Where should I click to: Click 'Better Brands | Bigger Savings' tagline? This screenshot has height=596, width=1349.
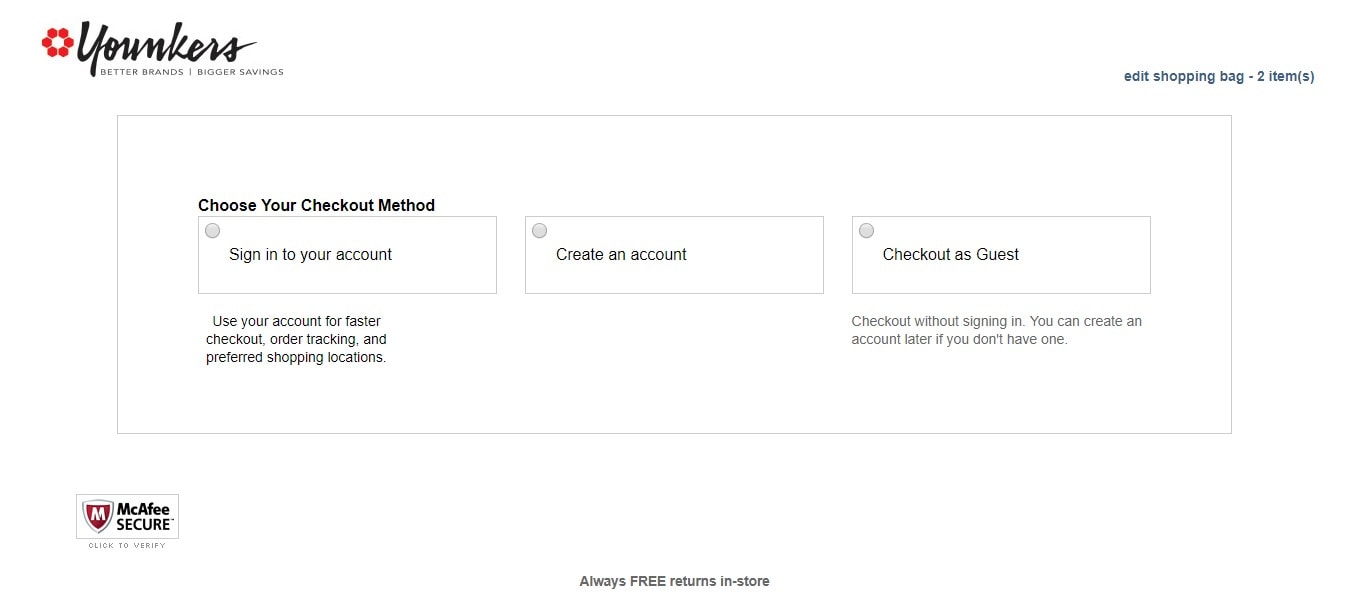[x=191, y=72]
